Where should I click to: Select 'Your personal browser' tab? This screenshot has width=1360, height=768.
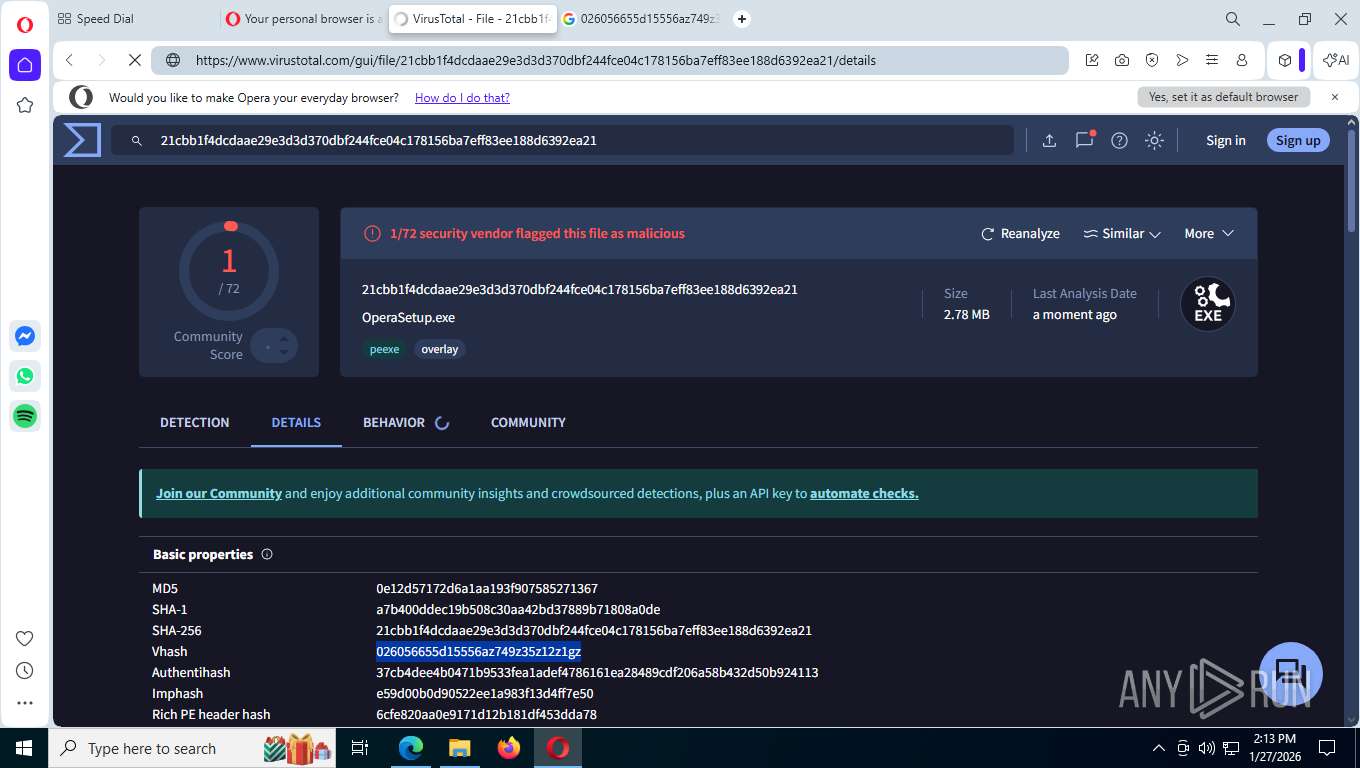coord(304,19)
